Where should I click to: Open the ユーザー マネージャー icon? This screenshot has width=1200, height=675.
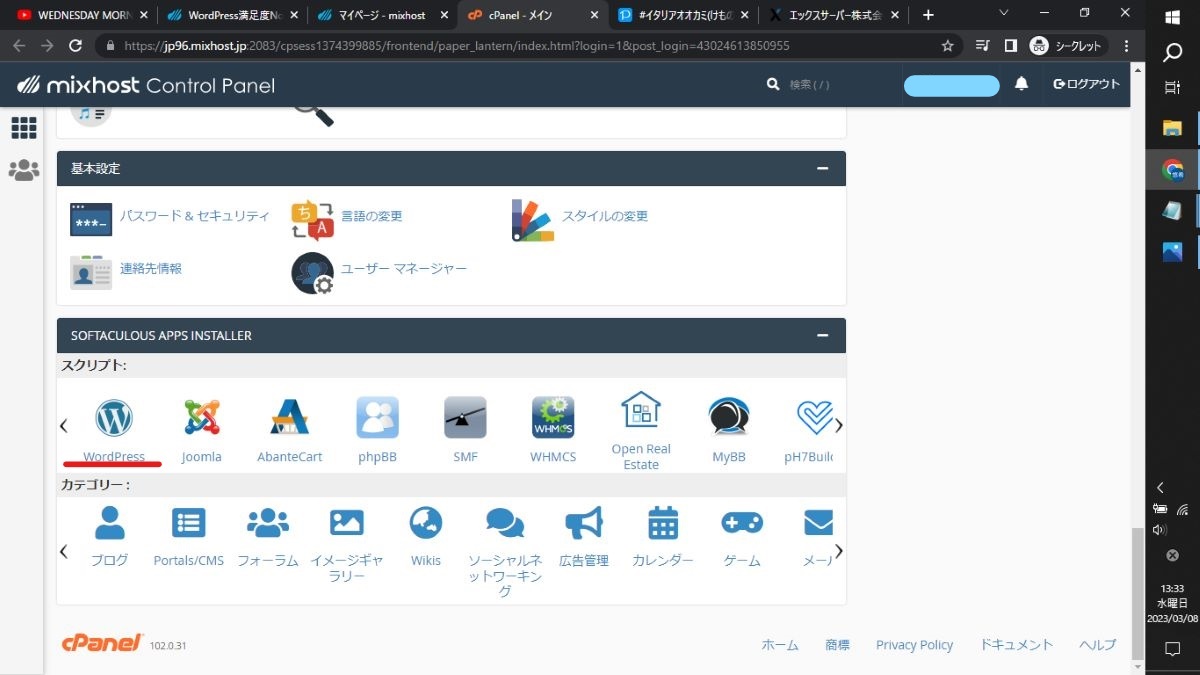[x=312, y=273]
